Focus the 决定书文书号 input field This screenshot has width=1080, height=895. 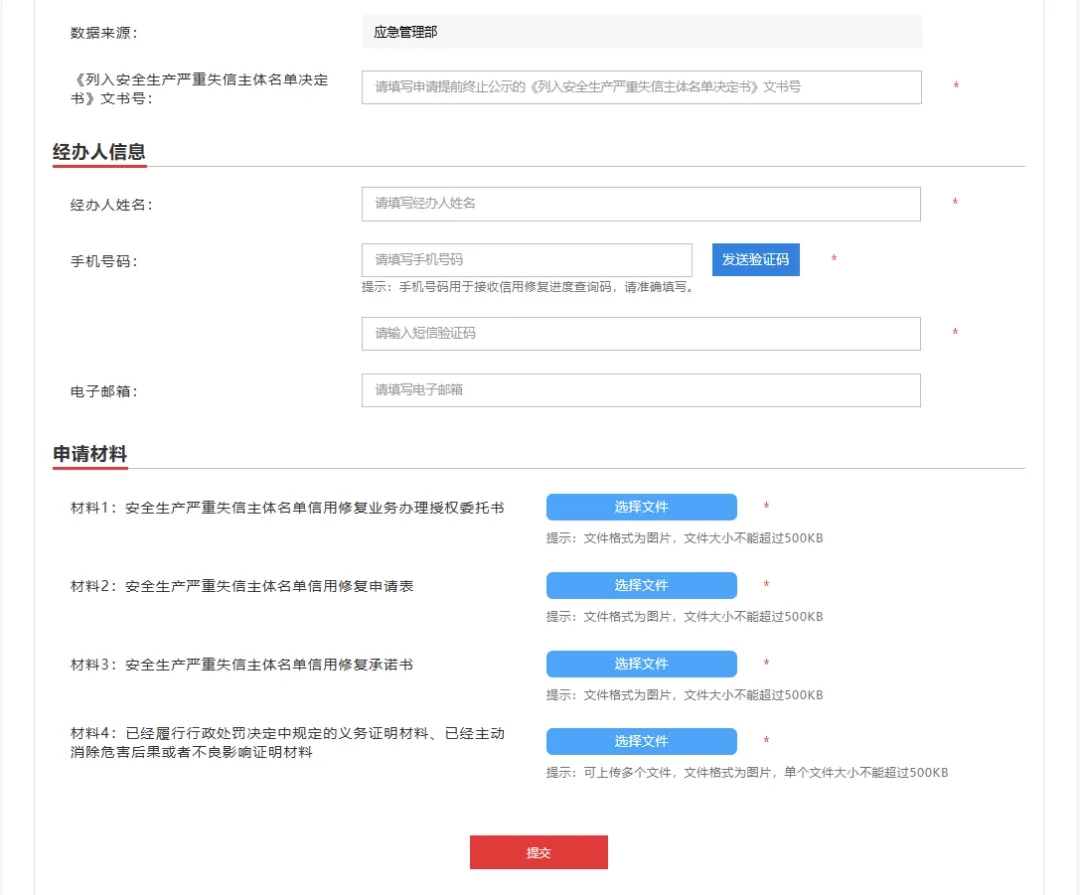(641, 87)
